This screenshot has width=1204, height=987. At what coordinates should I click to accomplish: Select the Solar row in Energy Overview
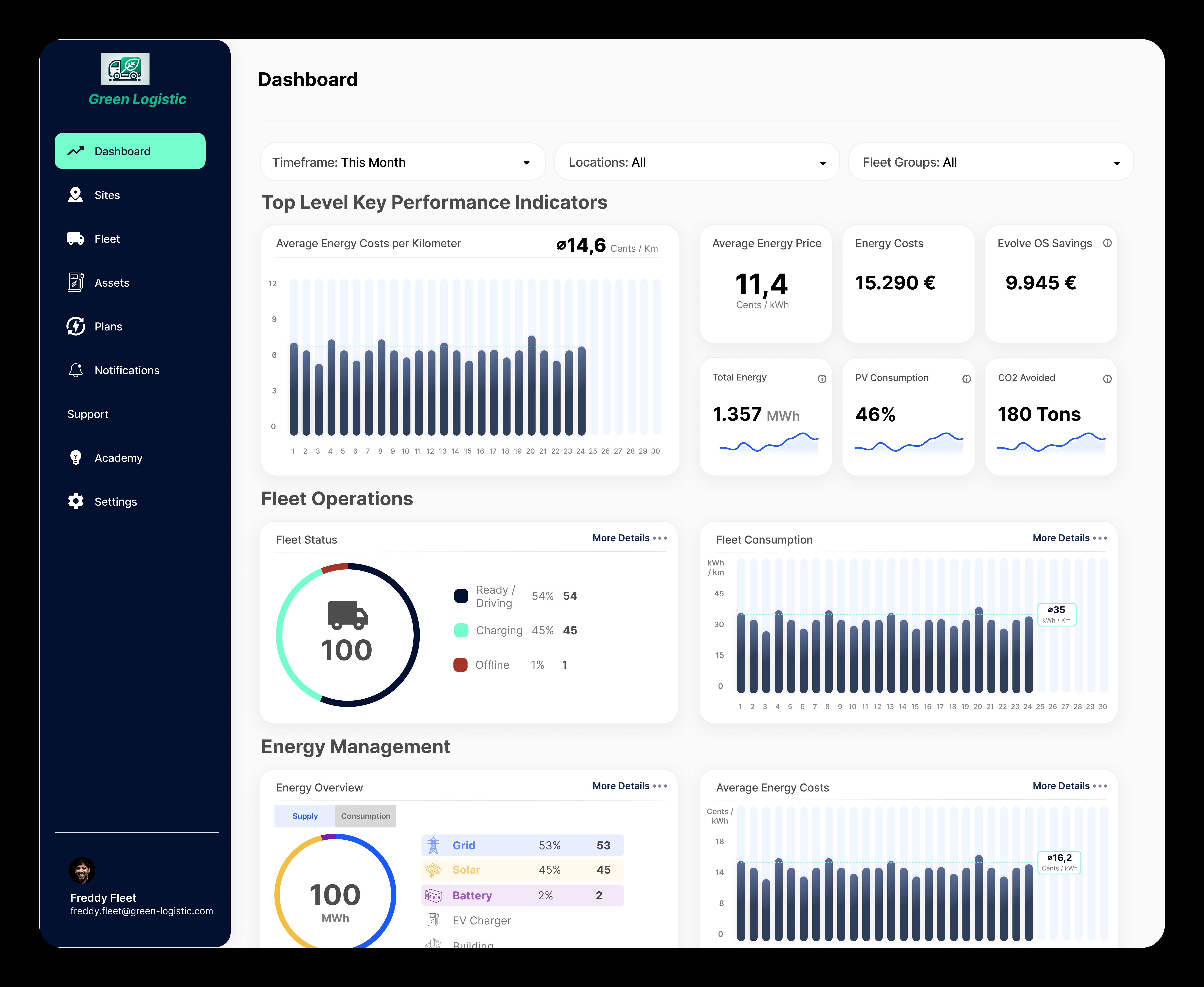click(x=522, y=870)
